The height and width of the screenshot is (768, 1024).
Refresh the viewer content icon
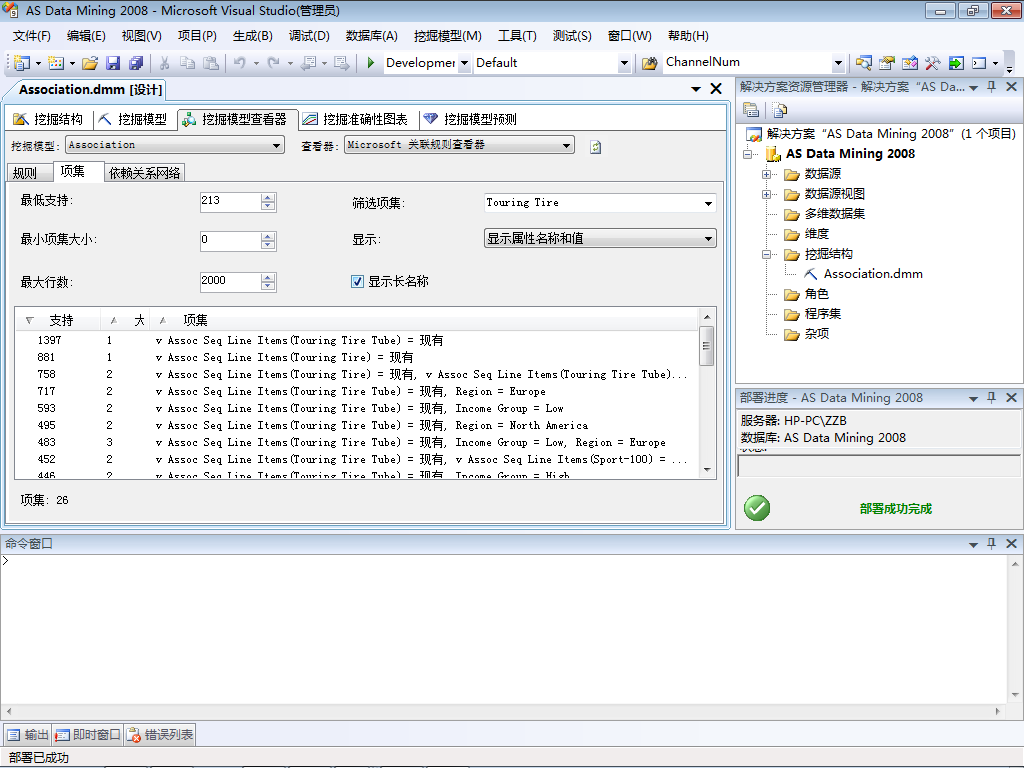pos(595,147)
